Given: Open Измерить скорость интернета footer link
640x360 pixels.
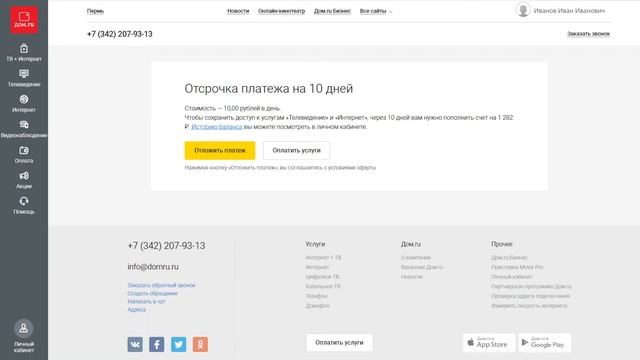Looking at the screenshot, I should pyautogui.click(x=529, y=306).
